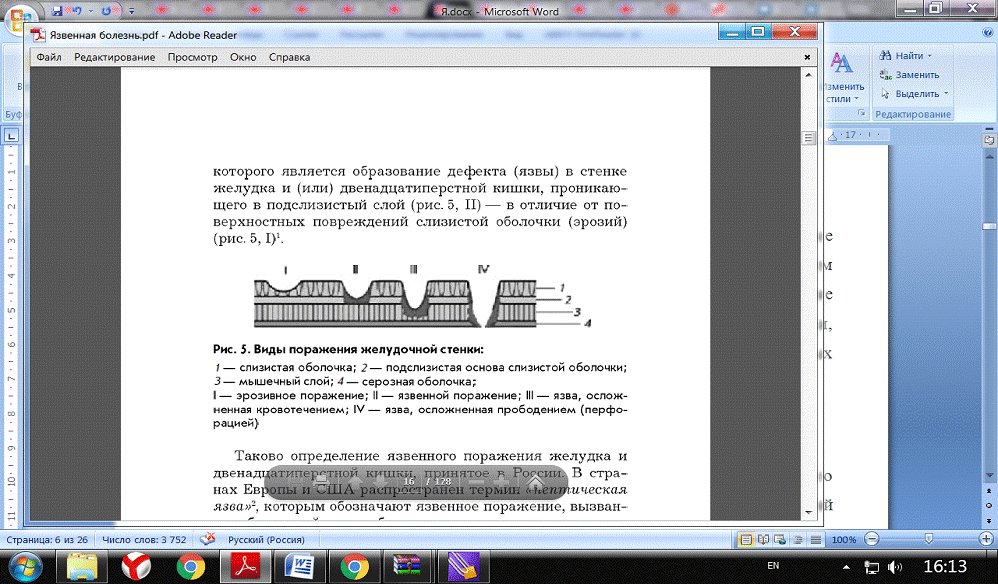998x584 pixels.
Task: Switch to Microsoft Word taskbar icon
Action: pos(298,567)
